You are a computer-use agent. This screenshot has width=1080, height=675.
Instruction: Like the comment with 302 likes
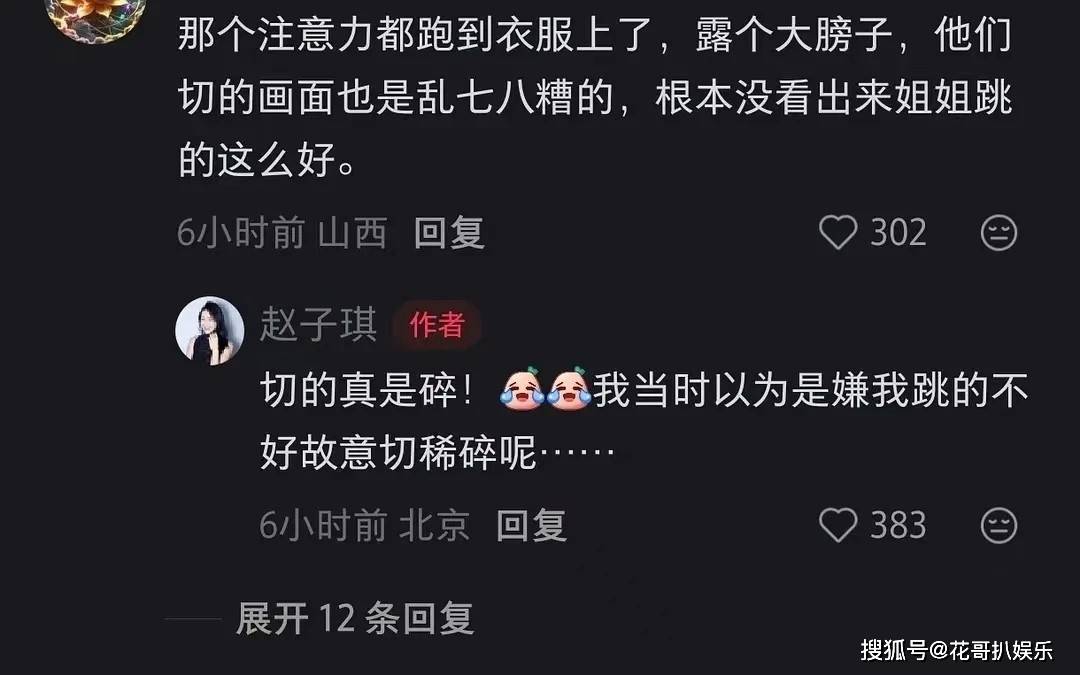coord(838,232)
